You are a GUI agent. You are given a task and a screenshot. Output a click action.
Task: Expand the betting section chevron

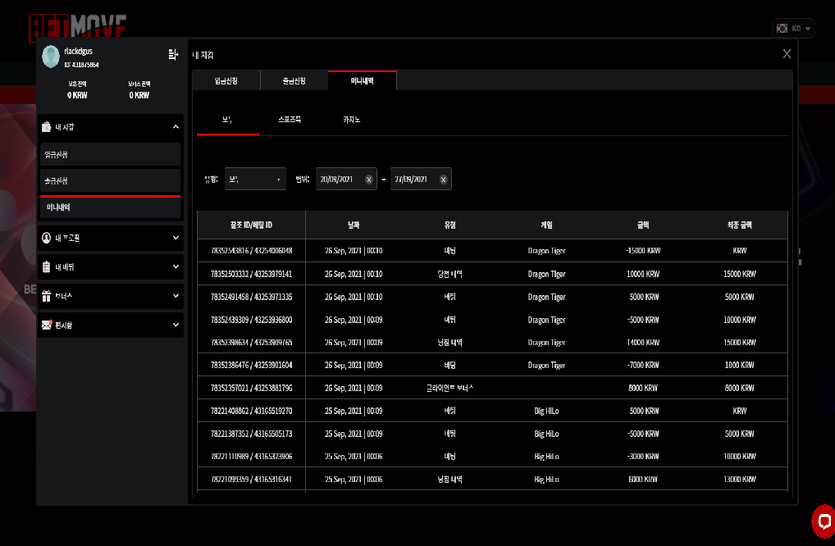(x=176, y=266)
